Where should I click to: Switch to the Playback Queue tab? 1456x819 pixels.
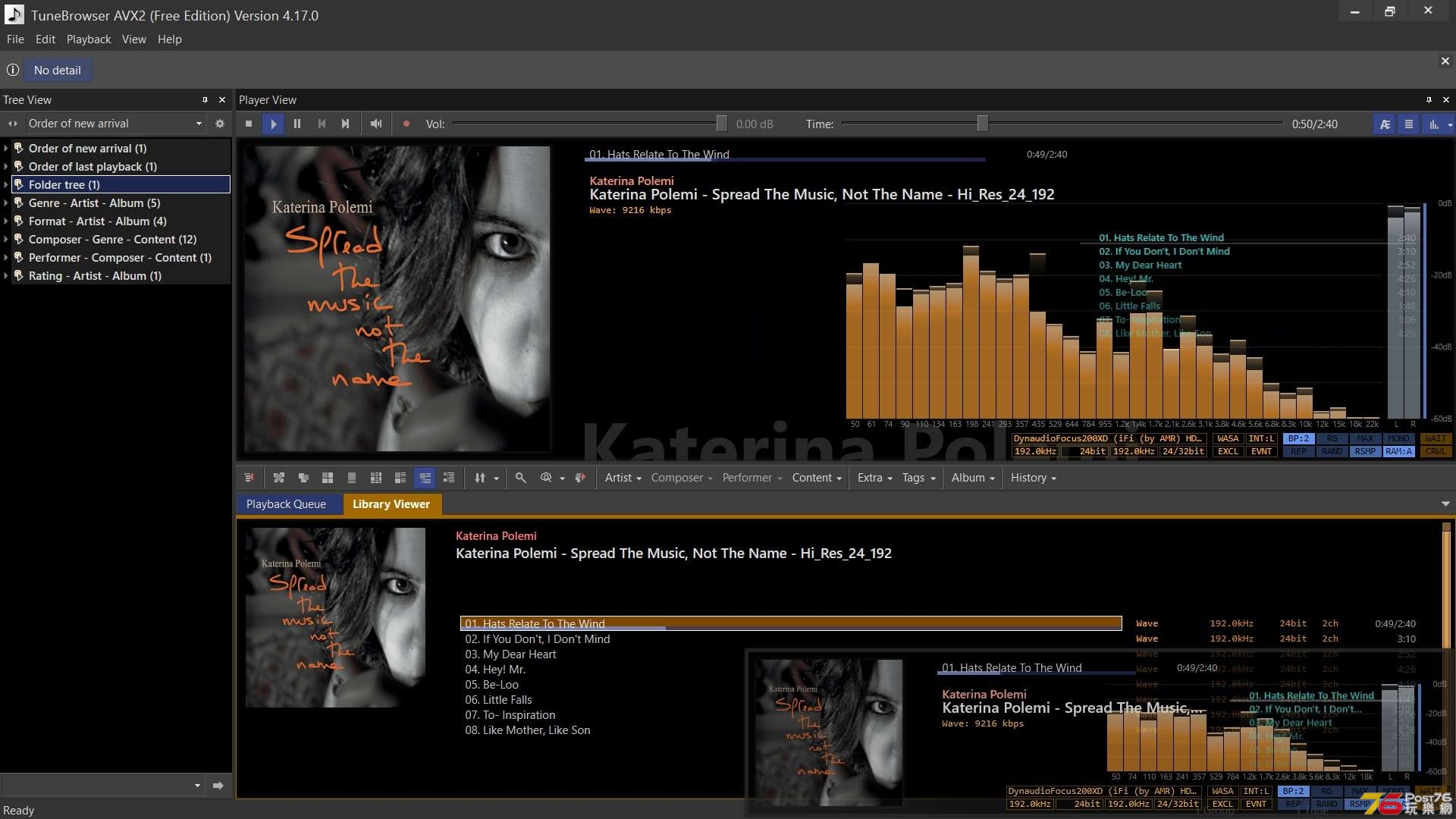[x=286, y=504]
